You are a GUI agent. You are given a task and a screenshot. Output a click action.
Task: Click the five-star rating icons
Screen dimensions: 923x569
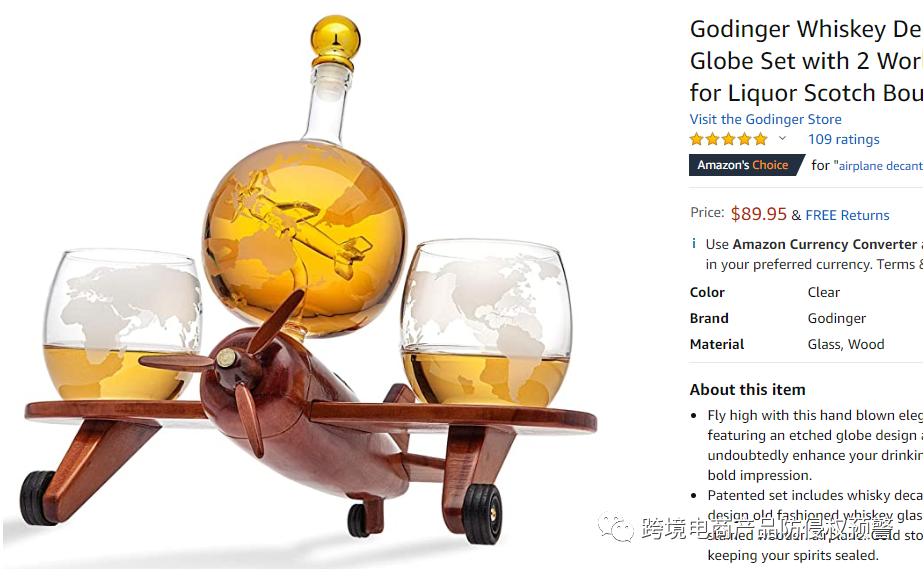pyautogui.click(x=729, y=139)
